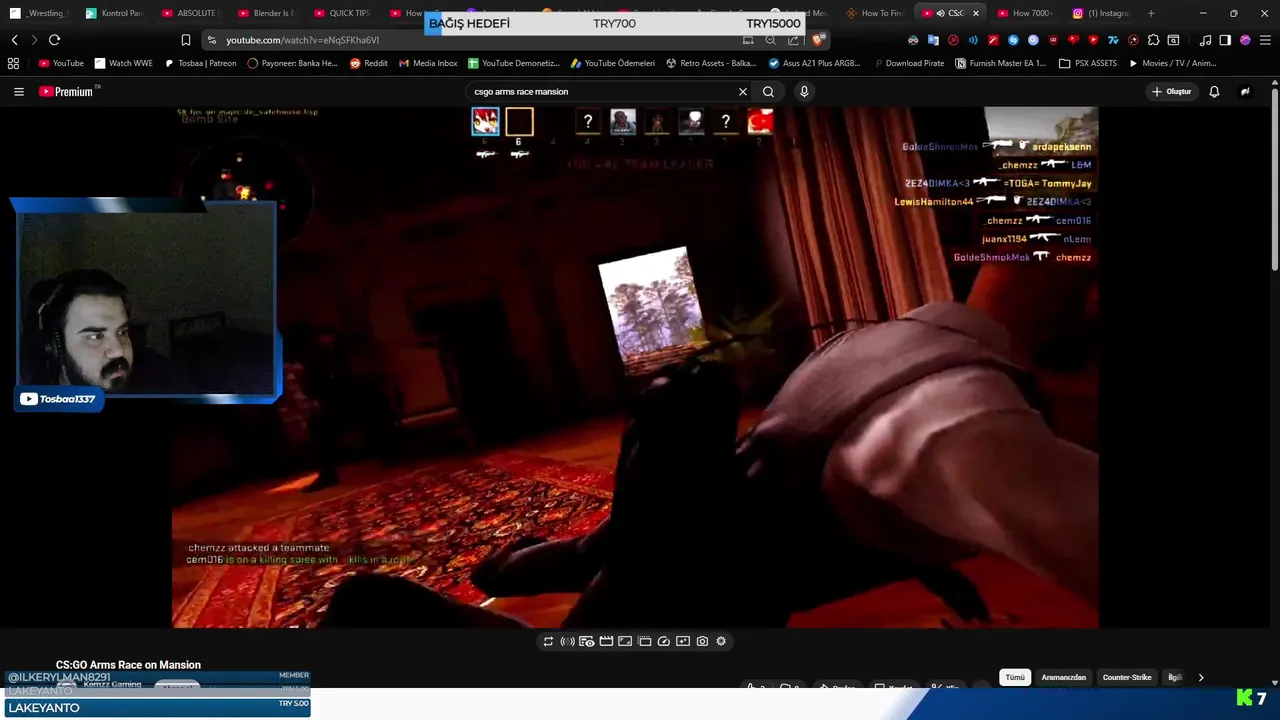The width and height of the screenshot is (1280, 720).
Task: Open the Furnish Master EA bookmark
Action: 1000,63
